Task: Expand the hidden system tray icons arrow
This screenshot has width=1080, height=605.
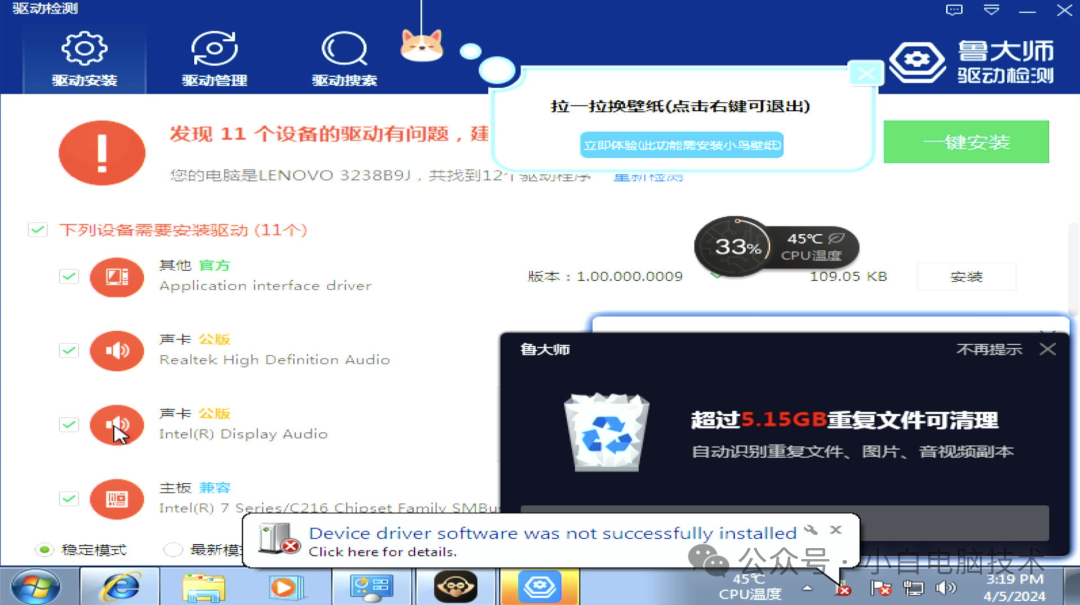Action: [x=807, y=588]
